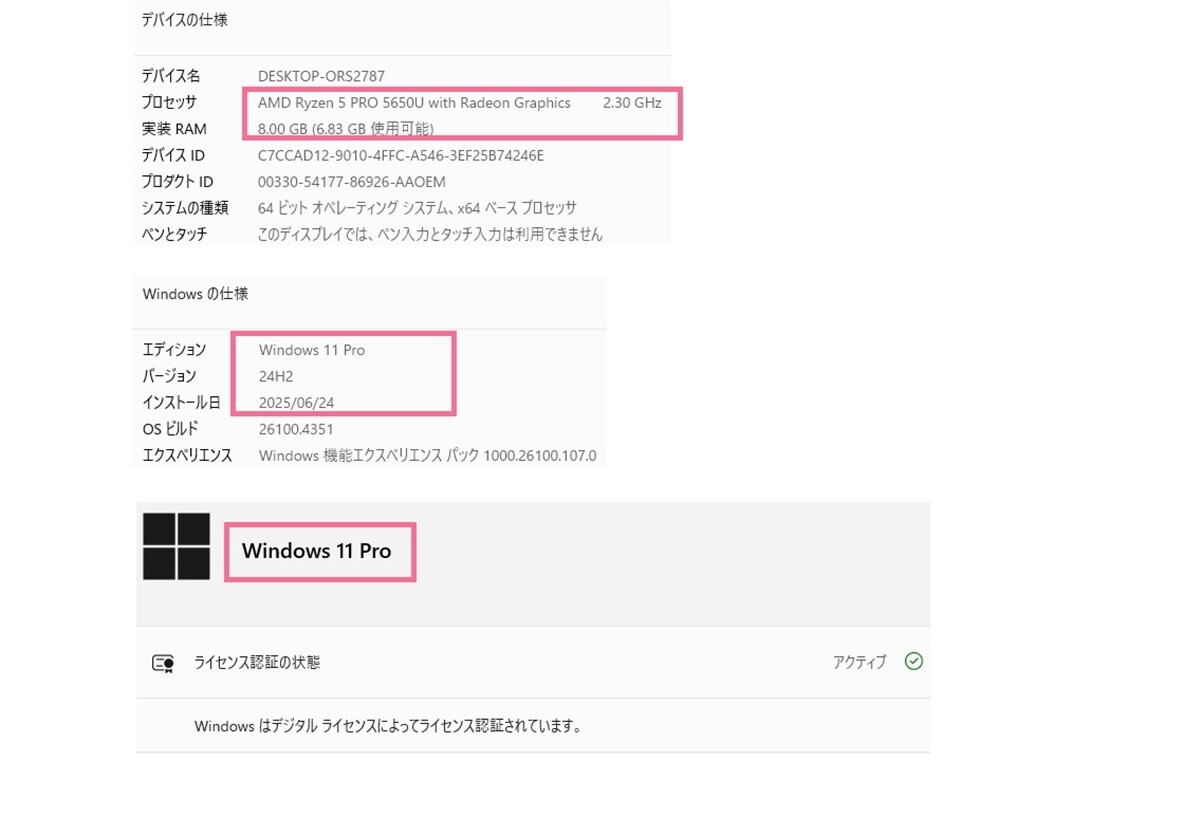The height and width of the screenshot is (817, 1200).
Task: Click the digital license confirmation message
Action: click(x=388, y=726)
